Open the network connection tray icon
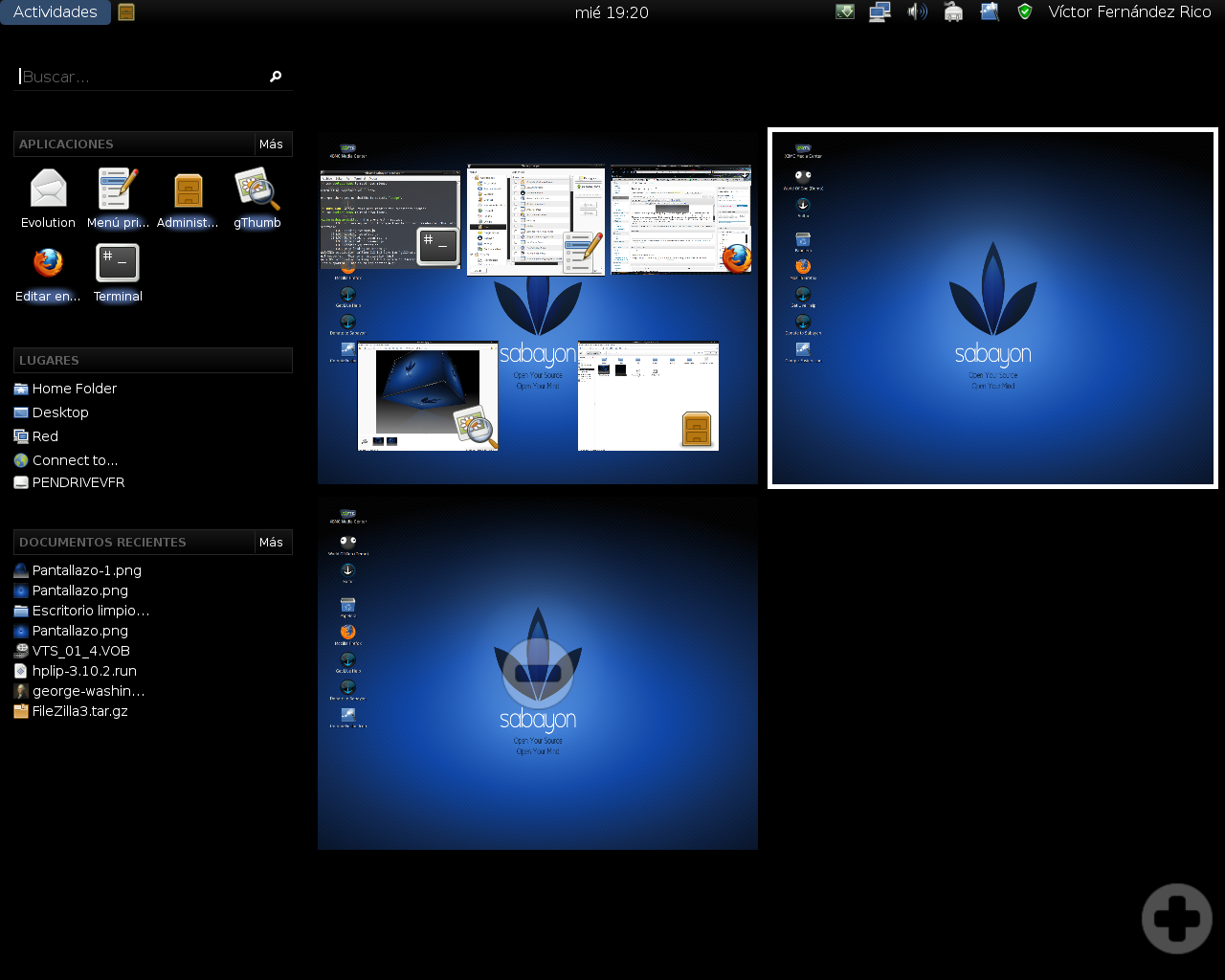This screenshot has height=980, width=1225. pos(880,11)
